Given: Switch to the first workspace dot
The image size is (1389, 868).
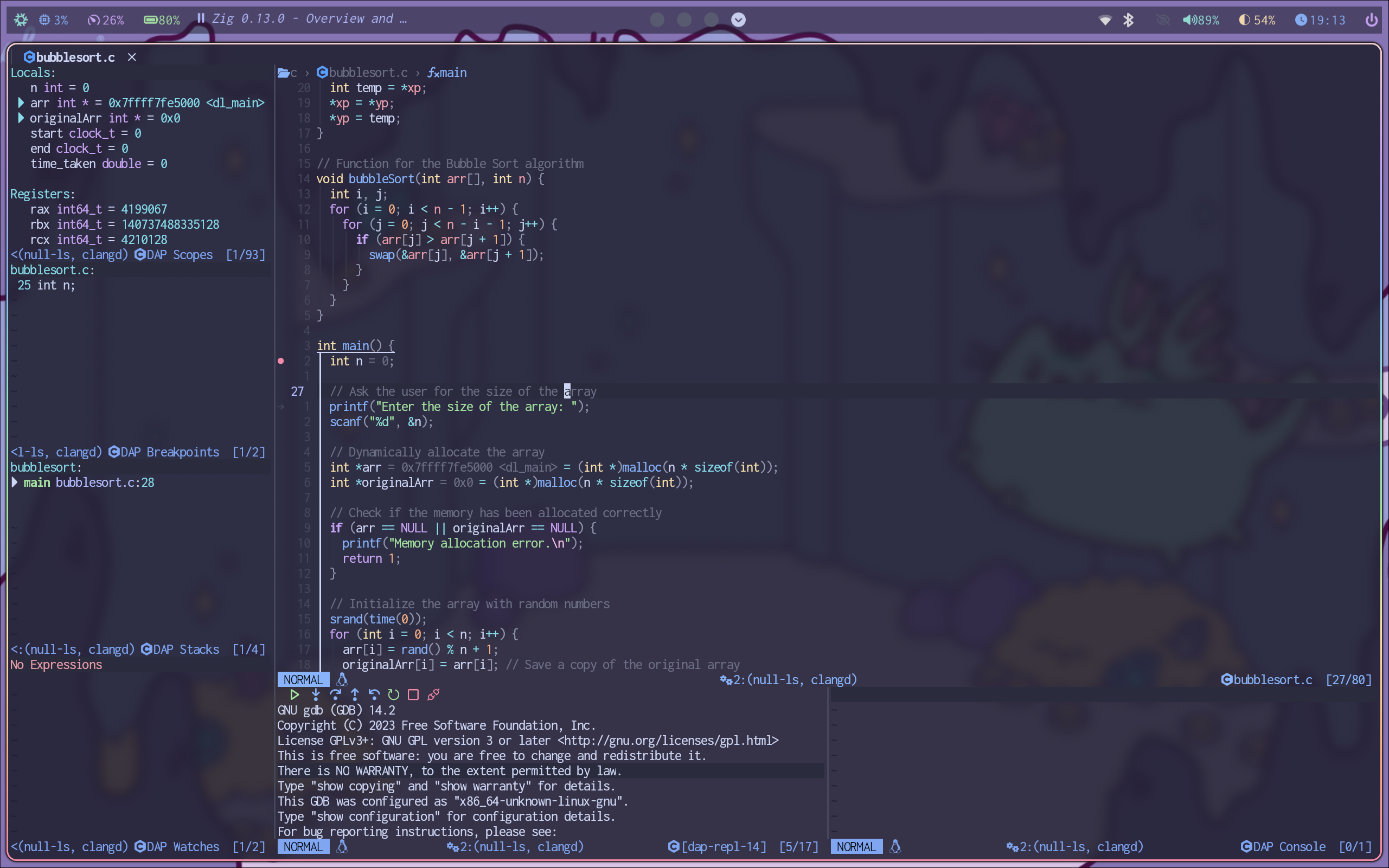Looking at the screenshot, I should pyautogui.click(x=657, y=20).
